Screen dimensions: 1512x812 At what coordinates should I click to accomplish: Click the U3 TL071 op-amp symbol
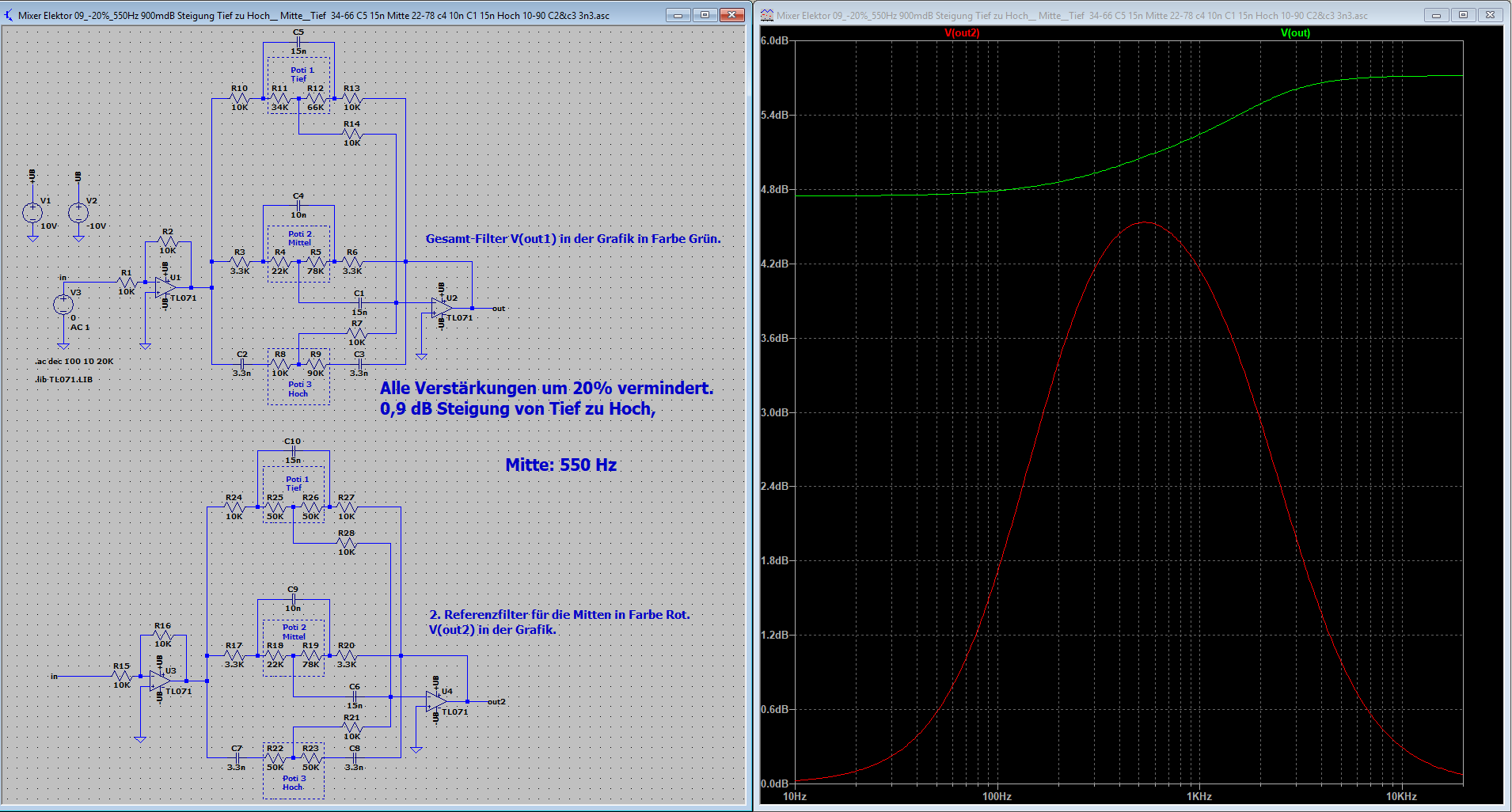pyautogui.click(x=161, y=680)
